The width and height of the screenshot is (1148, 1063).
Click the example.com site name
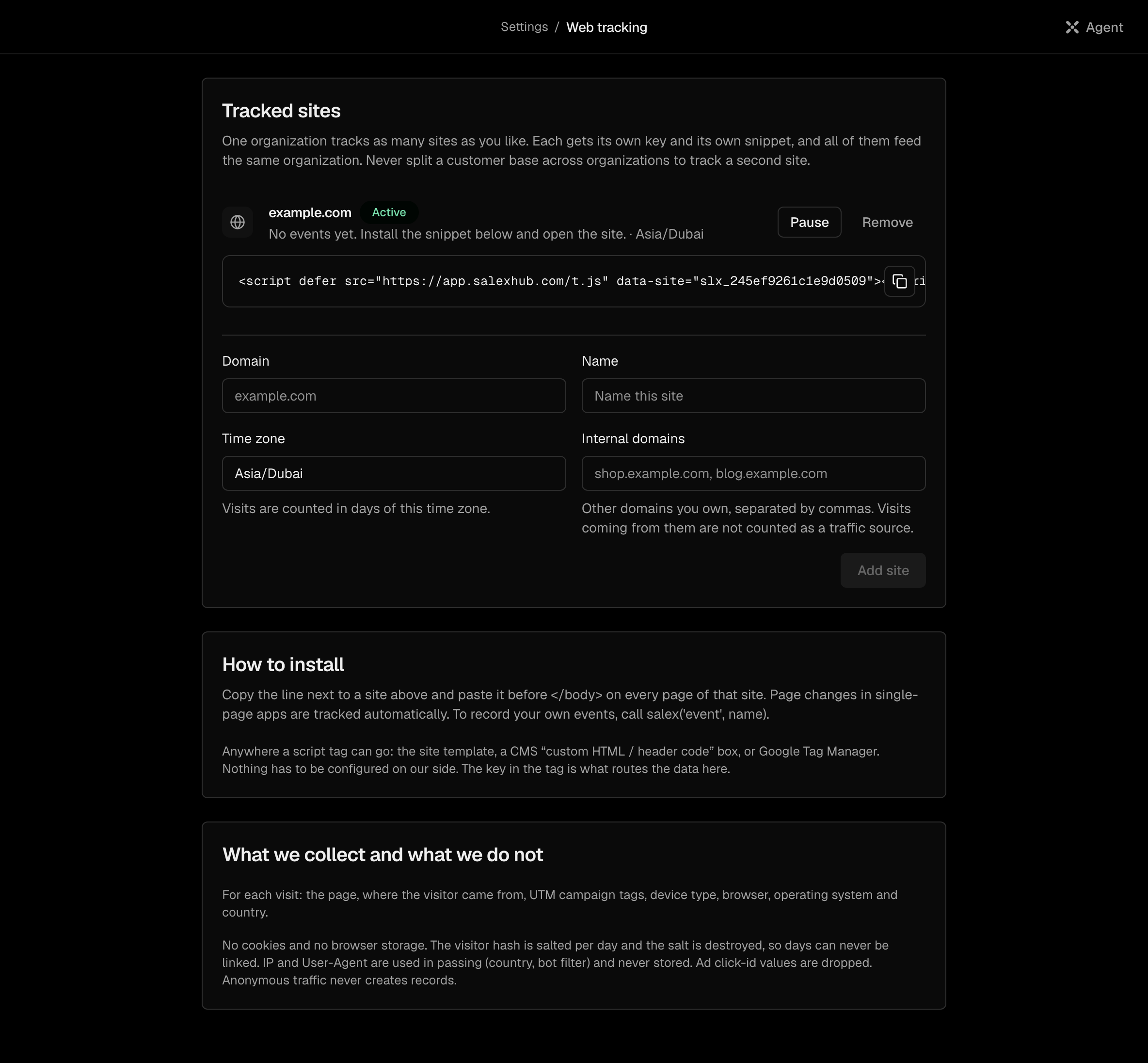(310, 213)
